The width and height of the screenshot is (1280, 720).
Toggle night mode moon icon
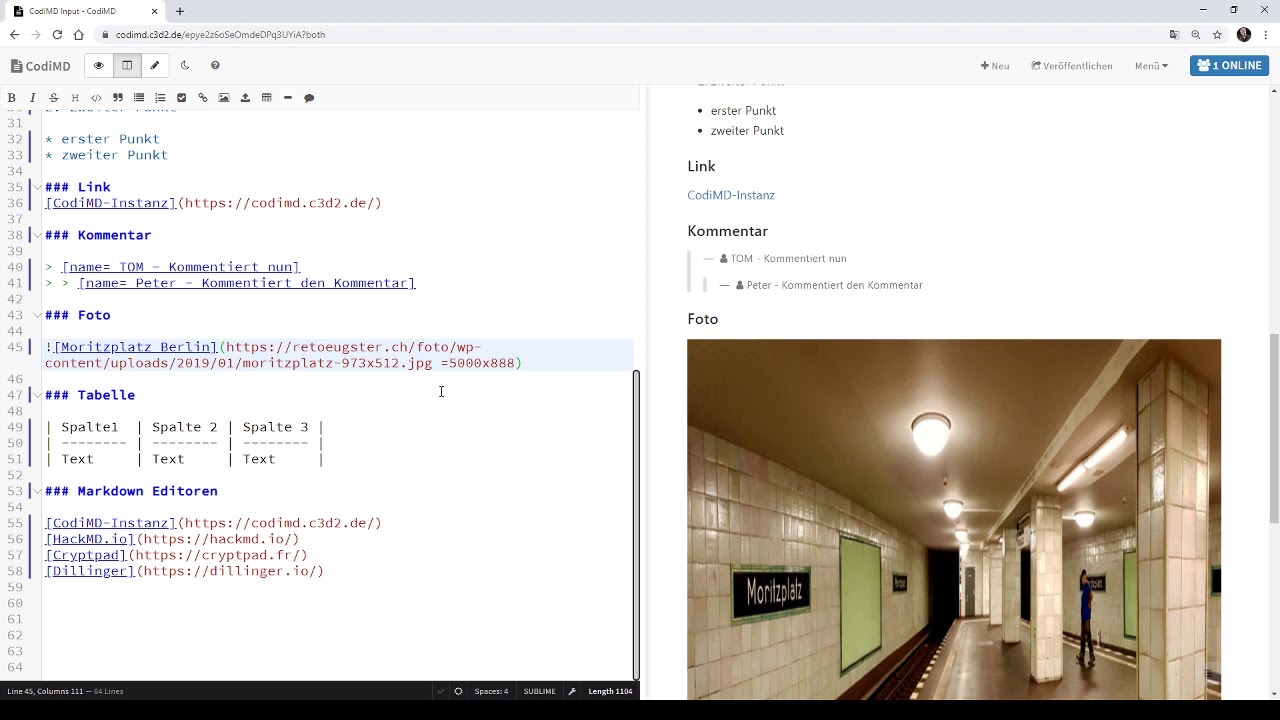pyautogui.click(x=185, y=65)
